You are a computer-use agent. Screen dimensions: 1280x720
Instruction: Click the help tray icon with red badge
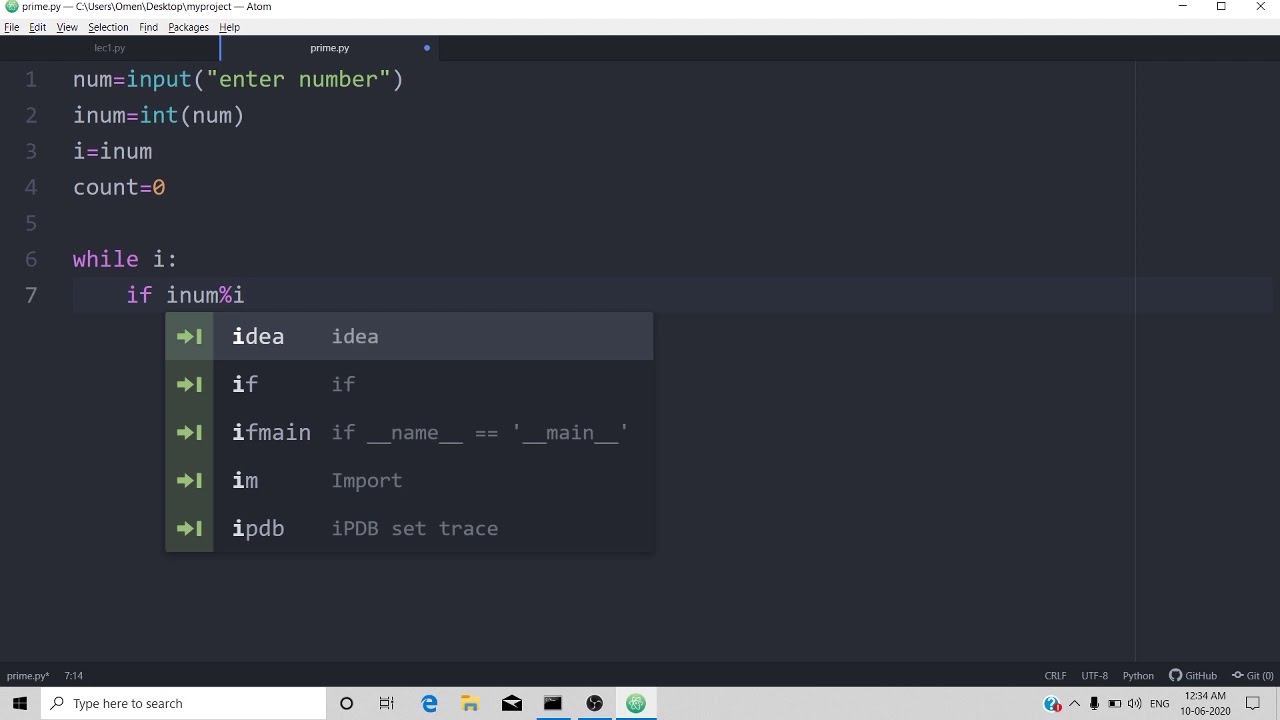[x=1052, y=704]
